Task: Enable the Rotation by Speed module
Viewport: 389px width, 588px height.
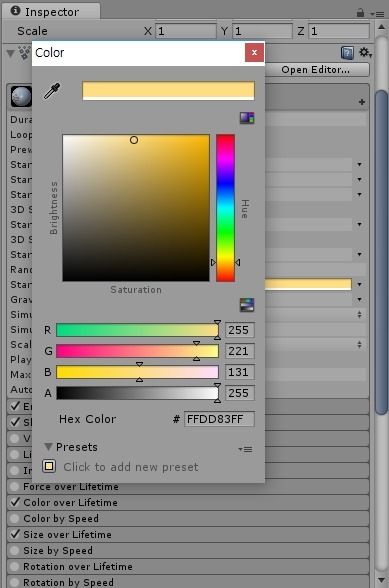Action: tap(15, 582)
